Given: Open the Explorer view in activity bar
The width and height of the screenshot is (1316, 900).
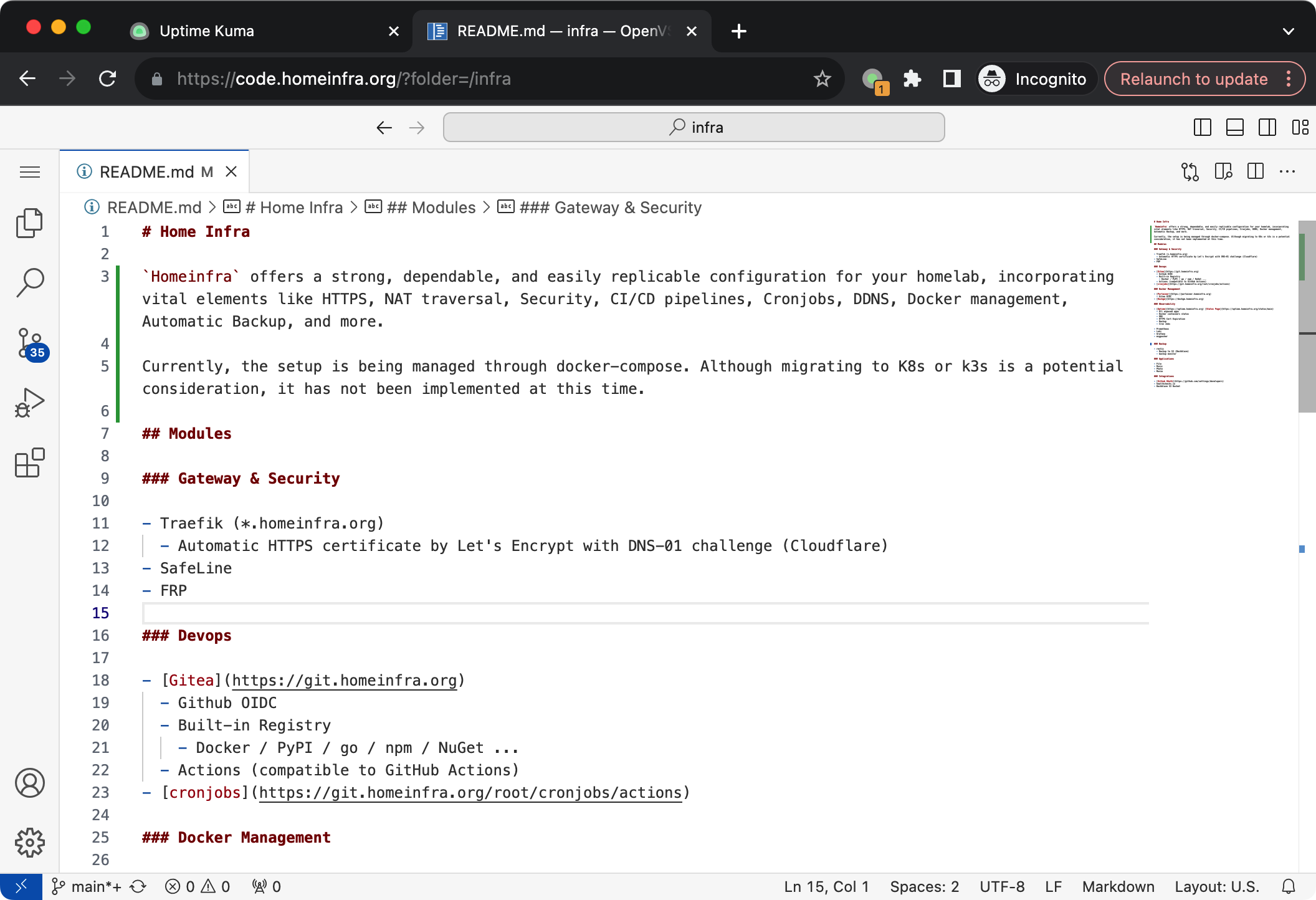Looking at the screenshot, I should point(29,223).
